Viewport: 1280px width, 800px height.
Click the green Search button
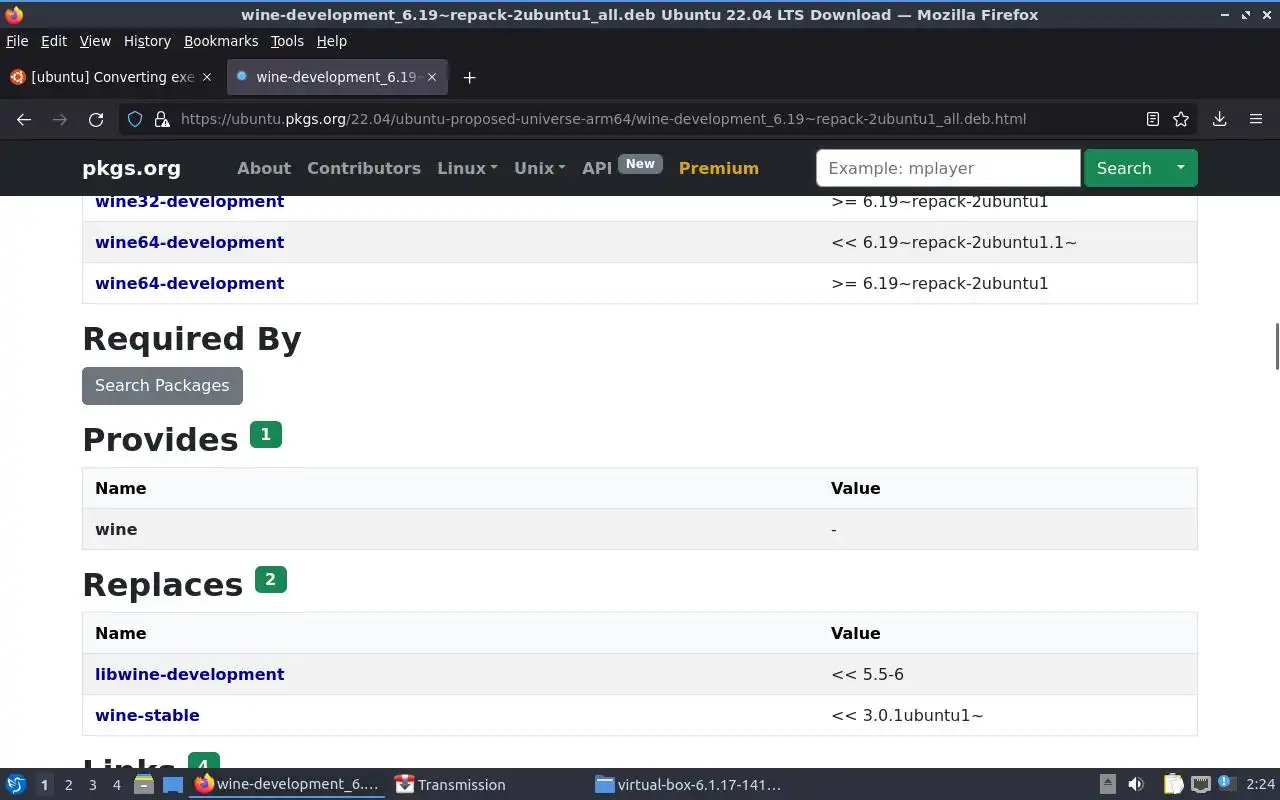tap(1124, 168)
